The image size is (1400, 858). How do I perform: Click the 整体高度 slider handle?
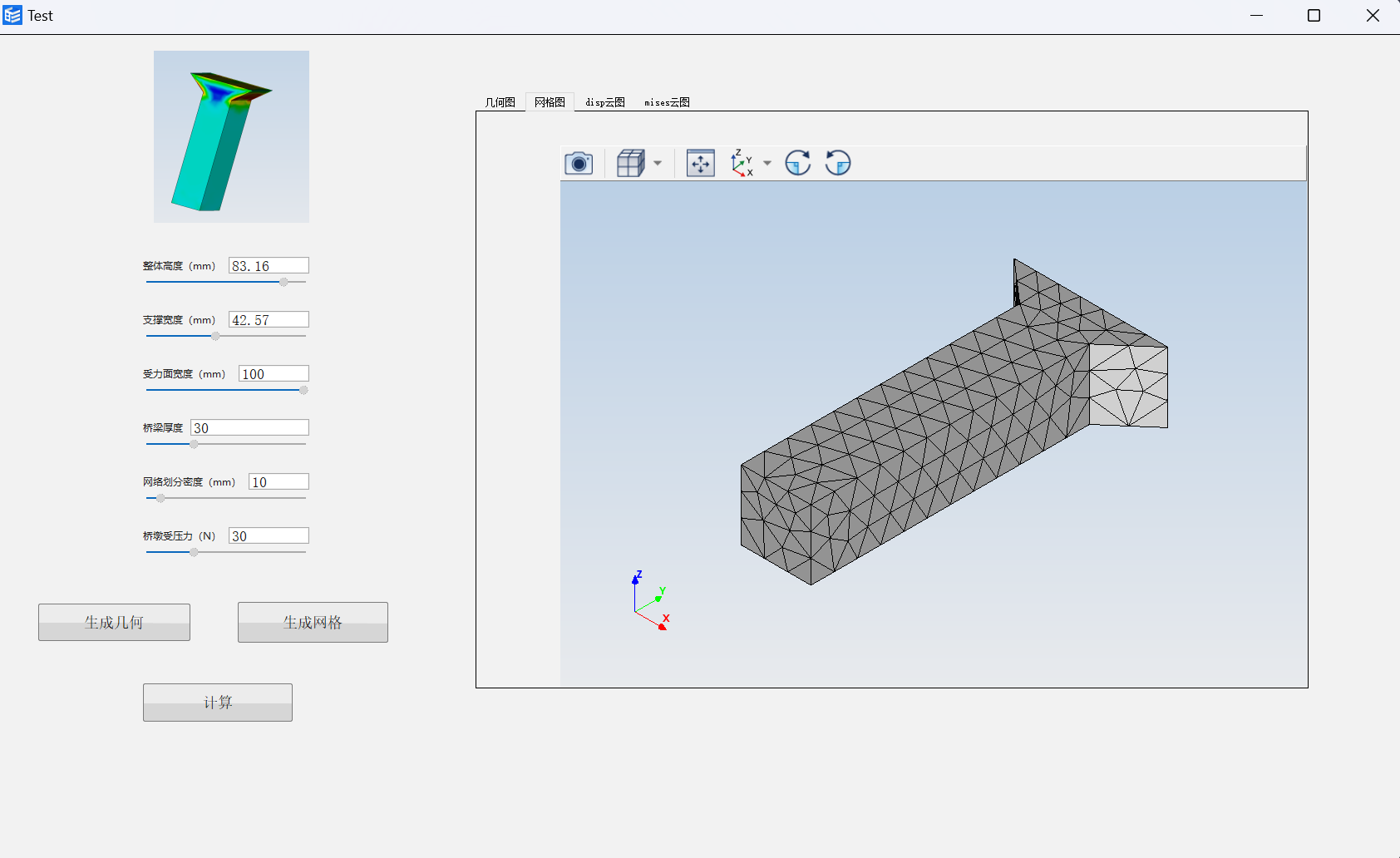283,282
